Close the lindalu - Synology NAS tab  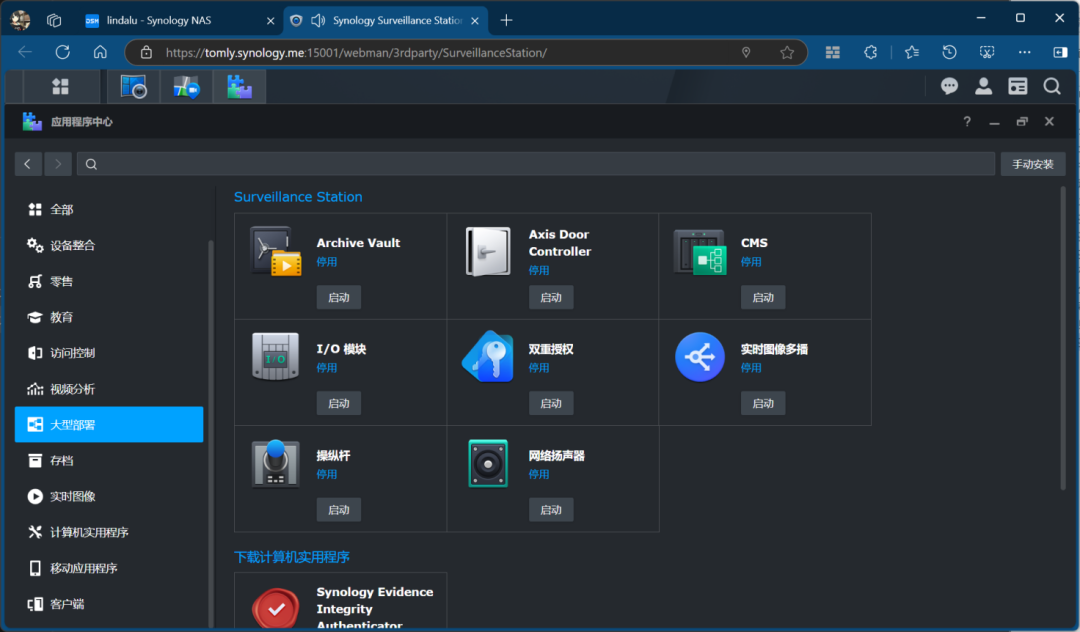(x=271, y=21)
